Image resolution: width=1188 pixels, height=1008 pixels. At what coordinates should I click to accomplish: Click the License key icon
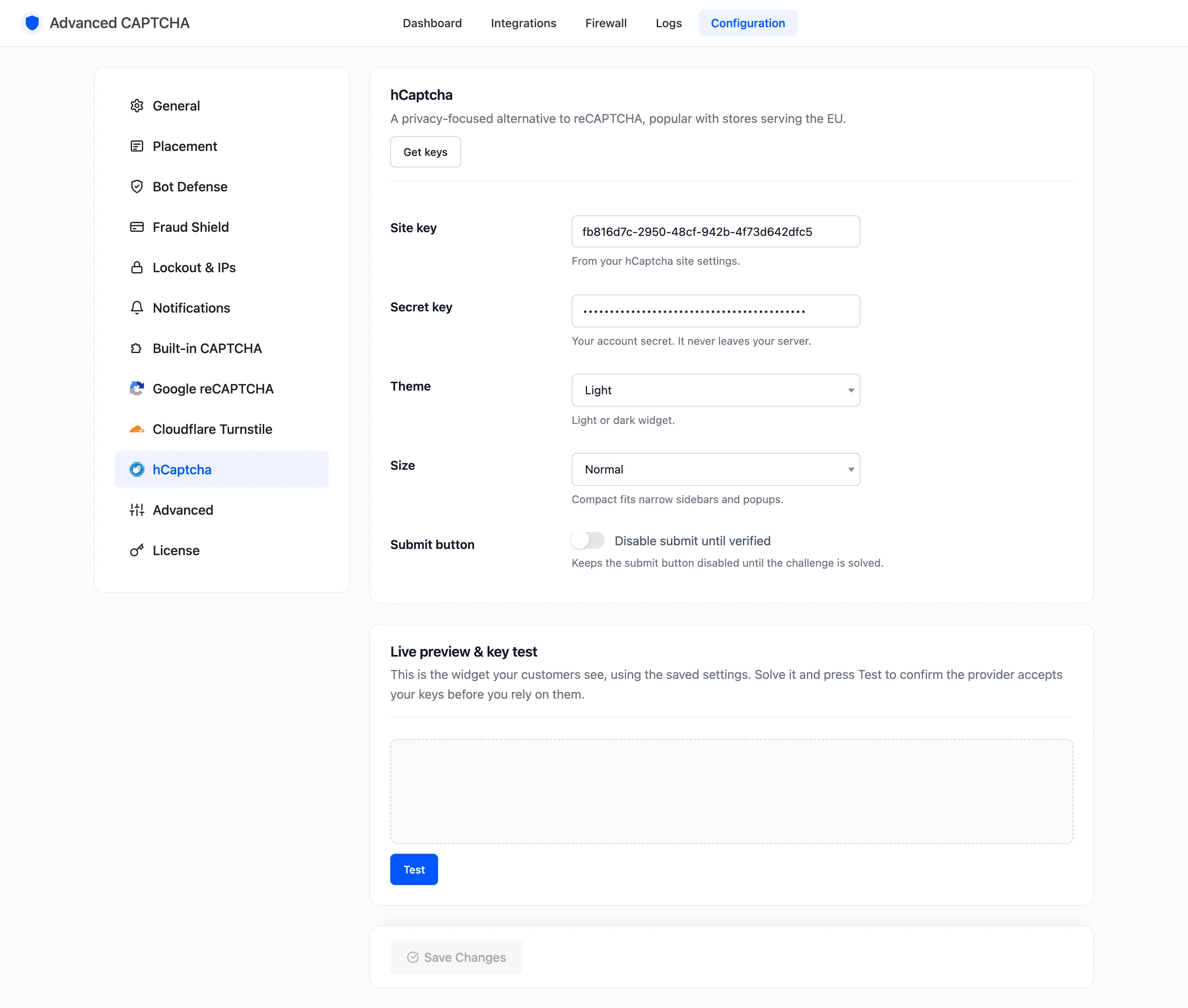(137, 550)
